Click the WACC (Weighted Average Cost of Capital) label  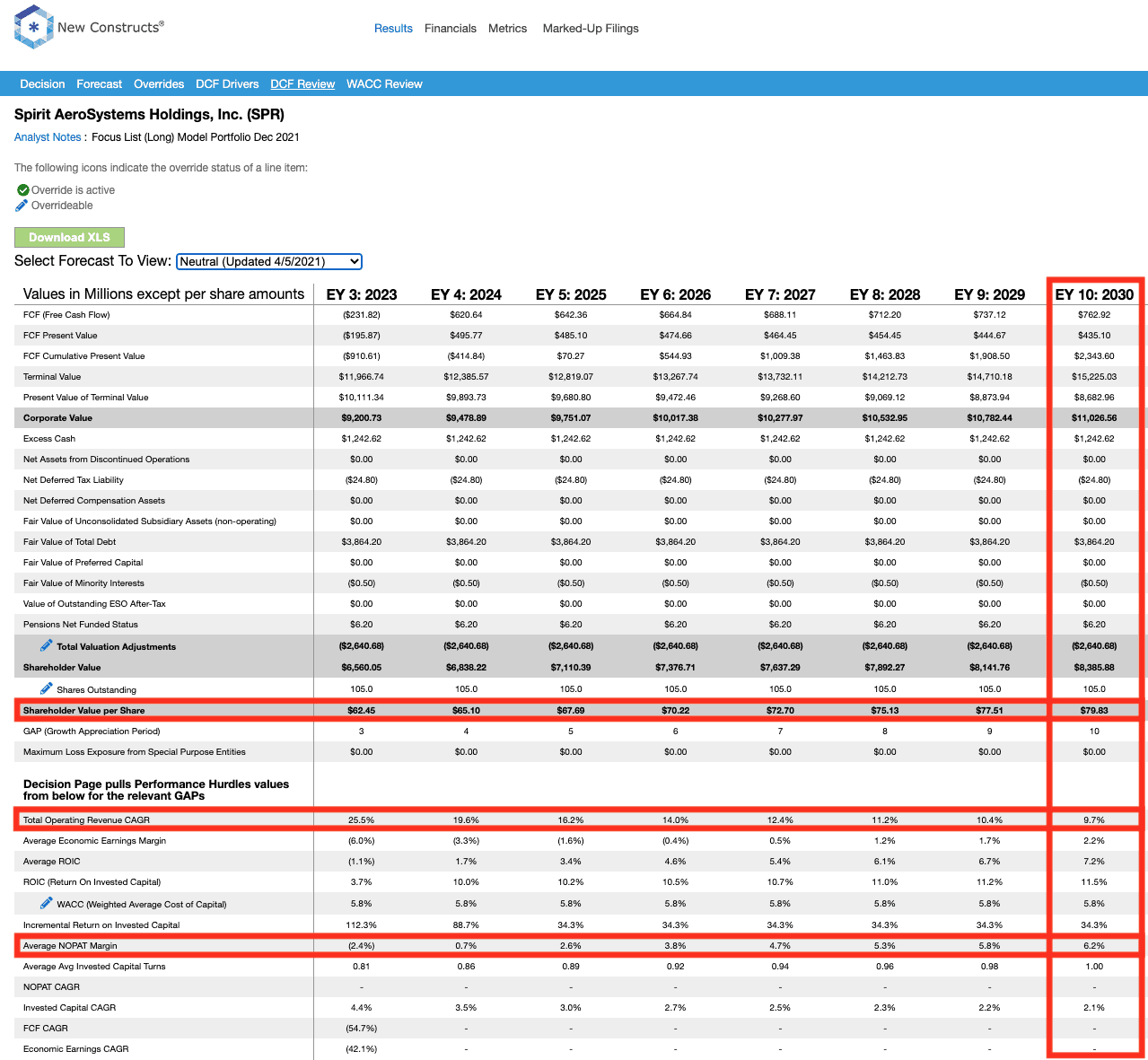(142, 905)
